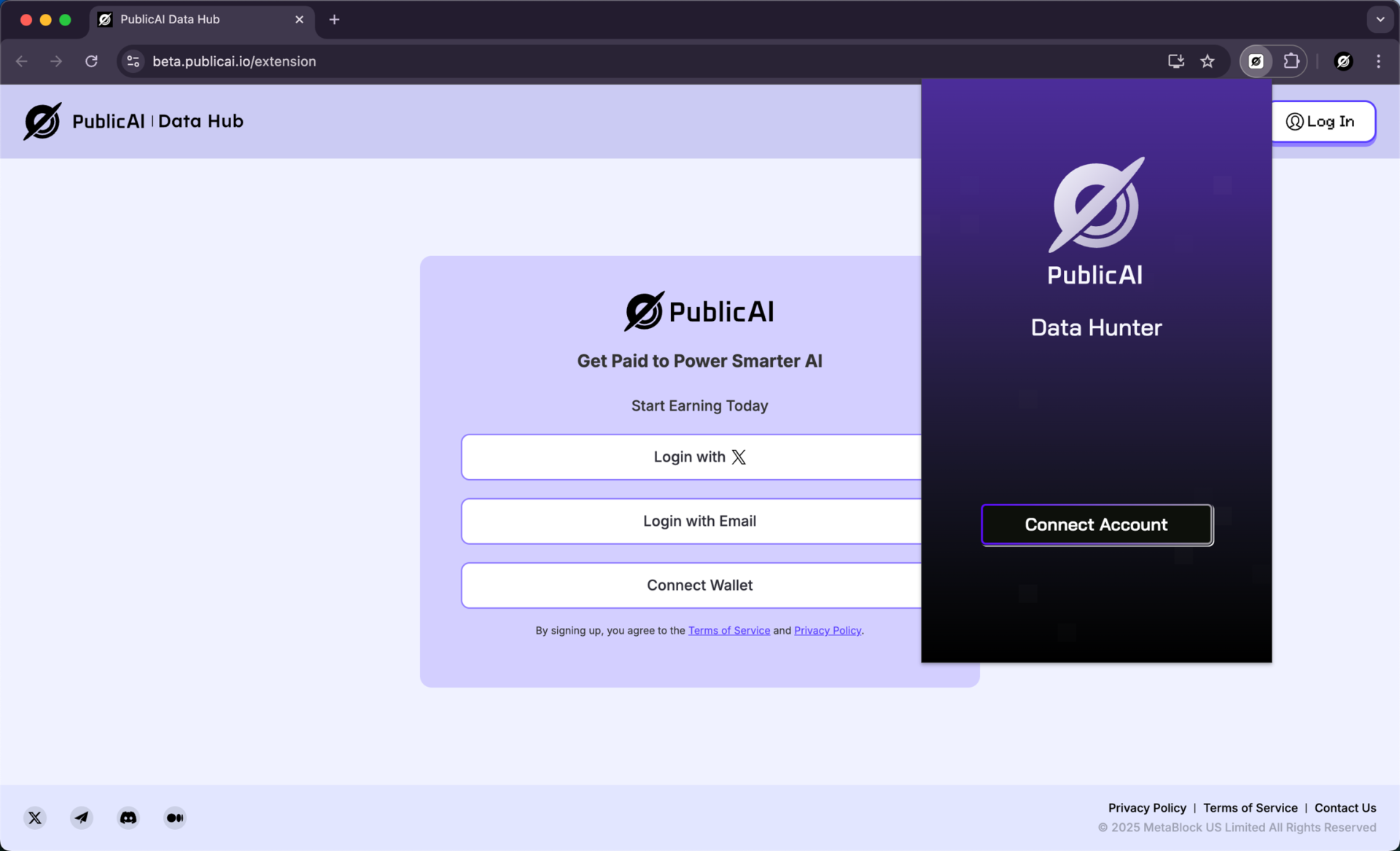Screen dimensions: 1400x851
Task: Open the Chrome extensions puzzle icon
Action: [1291, 61]
